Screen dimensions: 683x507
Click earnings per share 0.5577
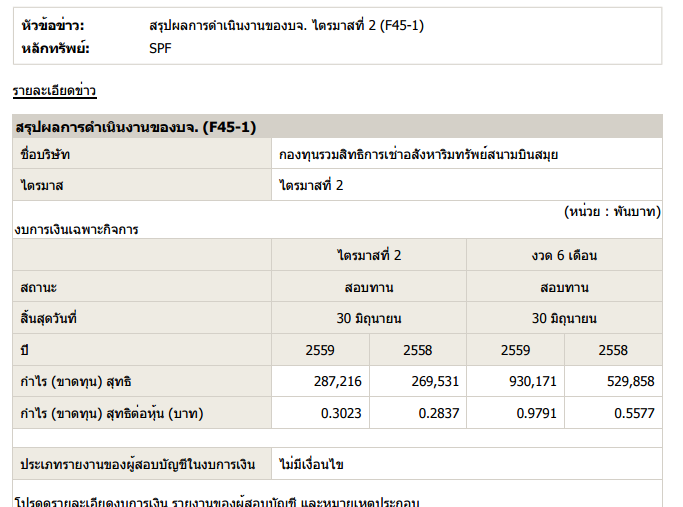[x=635, y=412]
